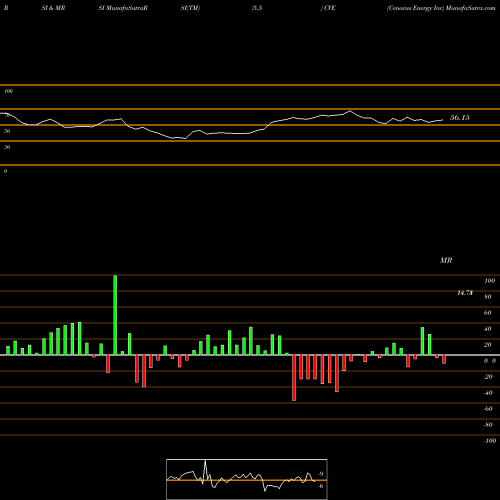Select the MR panel title label
Screen dimensions: 500x500
pos(446,260)
